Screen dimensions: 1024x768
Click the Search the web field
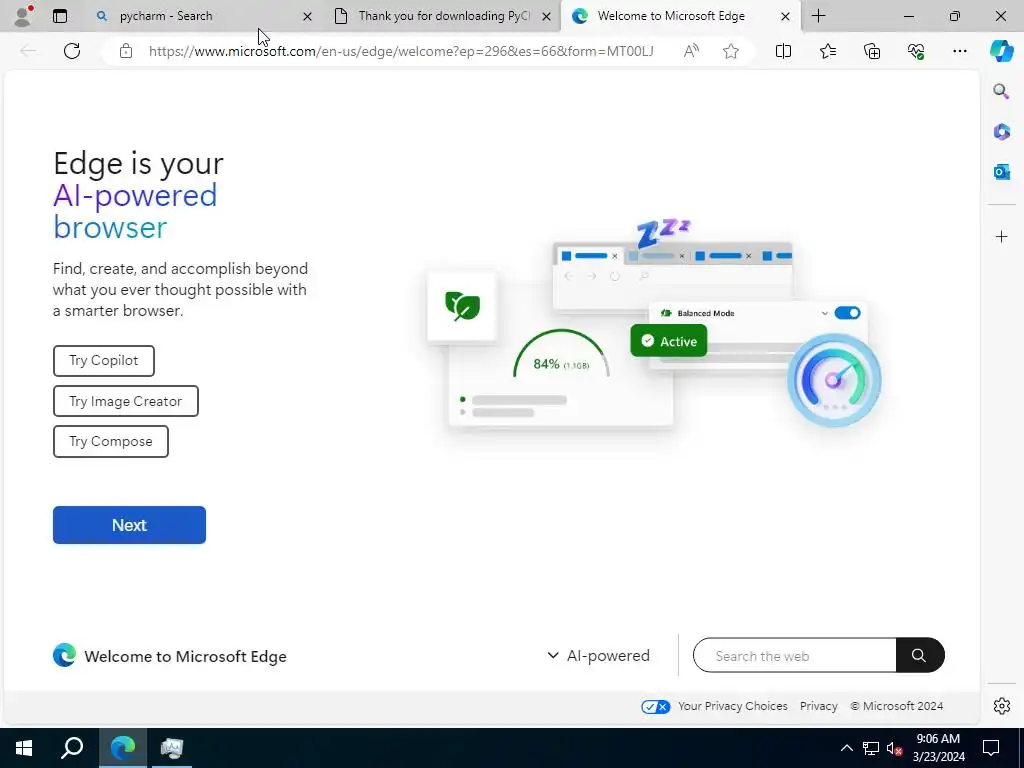click(794, 655)
